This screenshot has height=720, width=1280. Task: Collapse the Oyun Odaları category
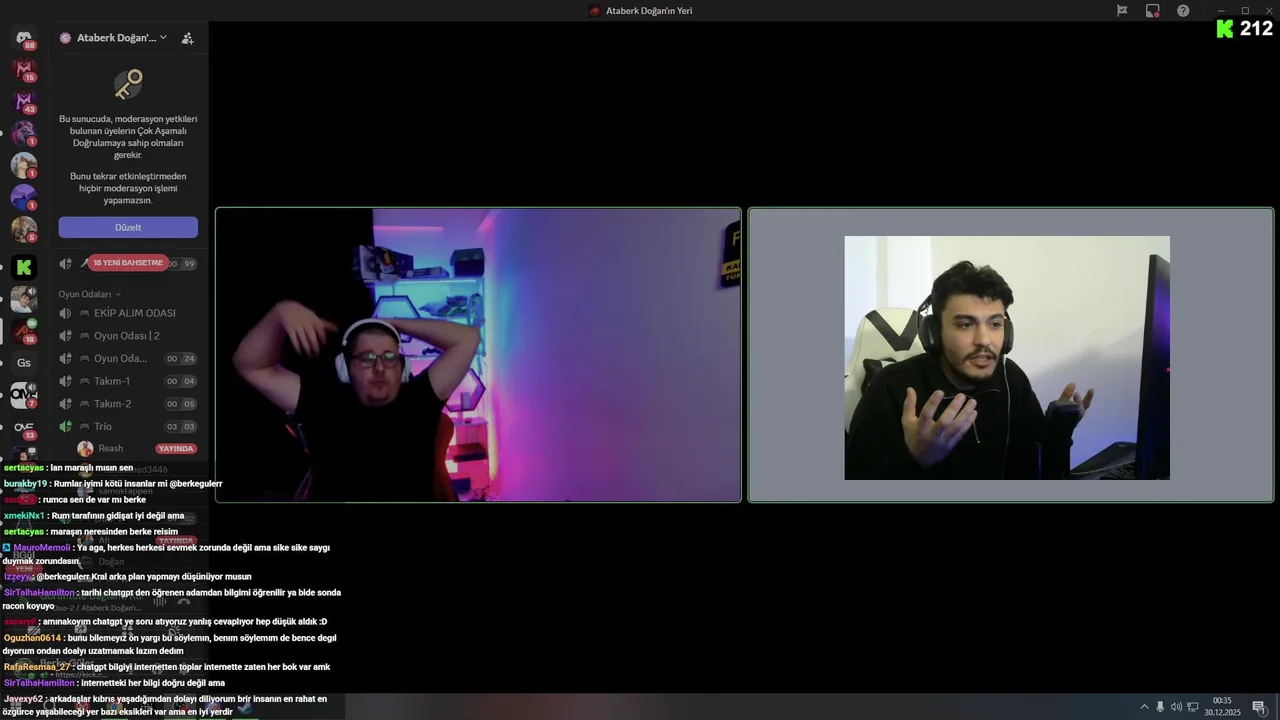pos(89,294)
